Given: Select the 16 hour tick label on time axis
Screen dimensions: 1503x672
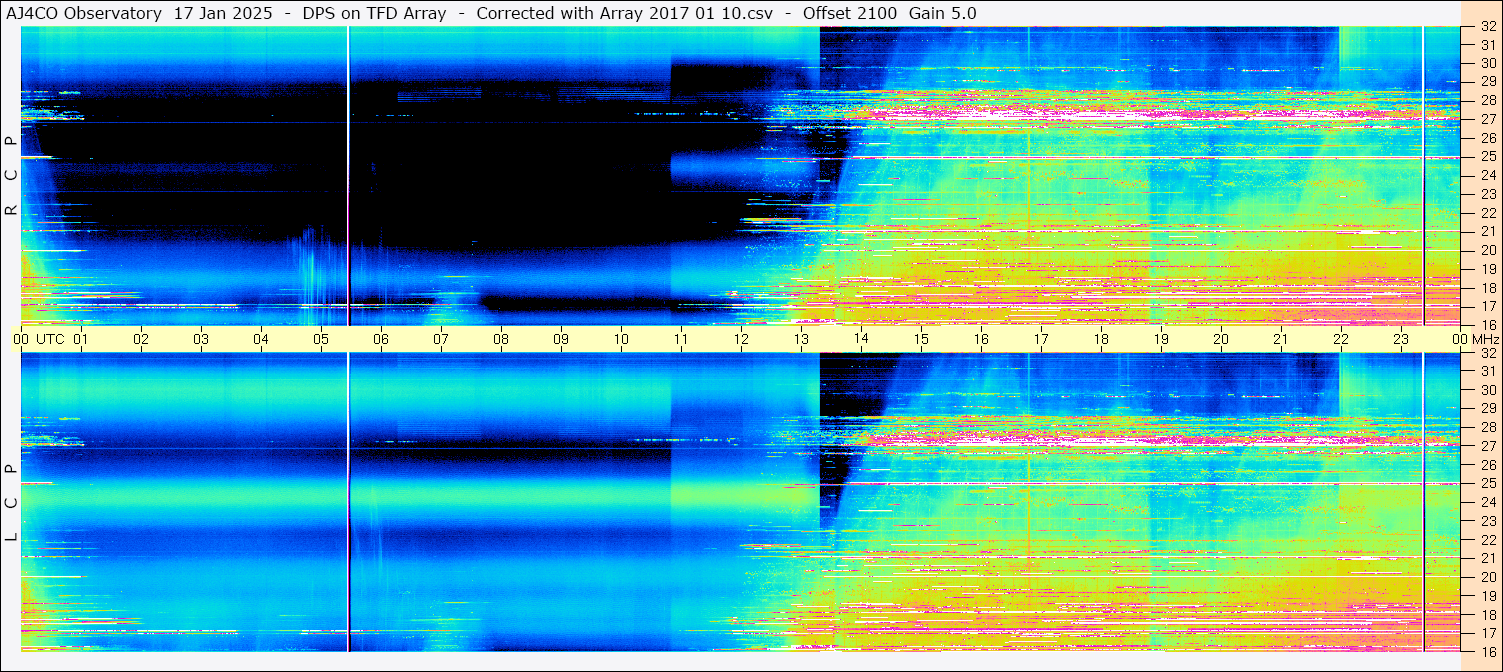Looking at the screenshot, I should pyautogui.click(x=981, y=340).
